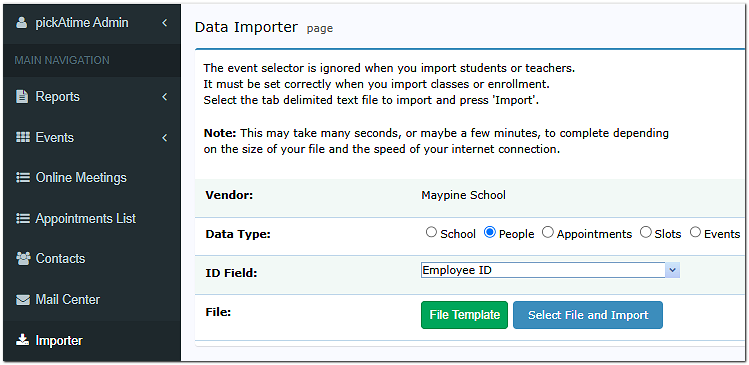Select the Slots data type radio
This screenshot has width=749, height=365.
point(646,233)
